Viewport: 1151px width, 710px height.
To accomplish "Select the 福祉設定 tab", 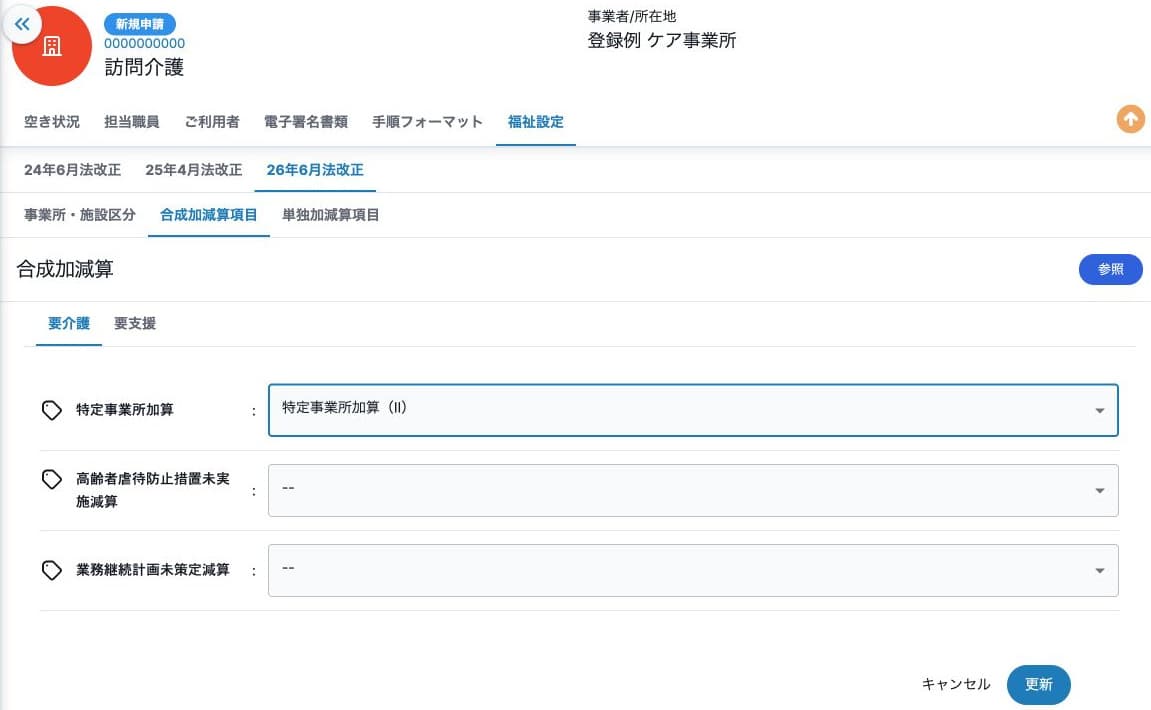I will [536, 122].
